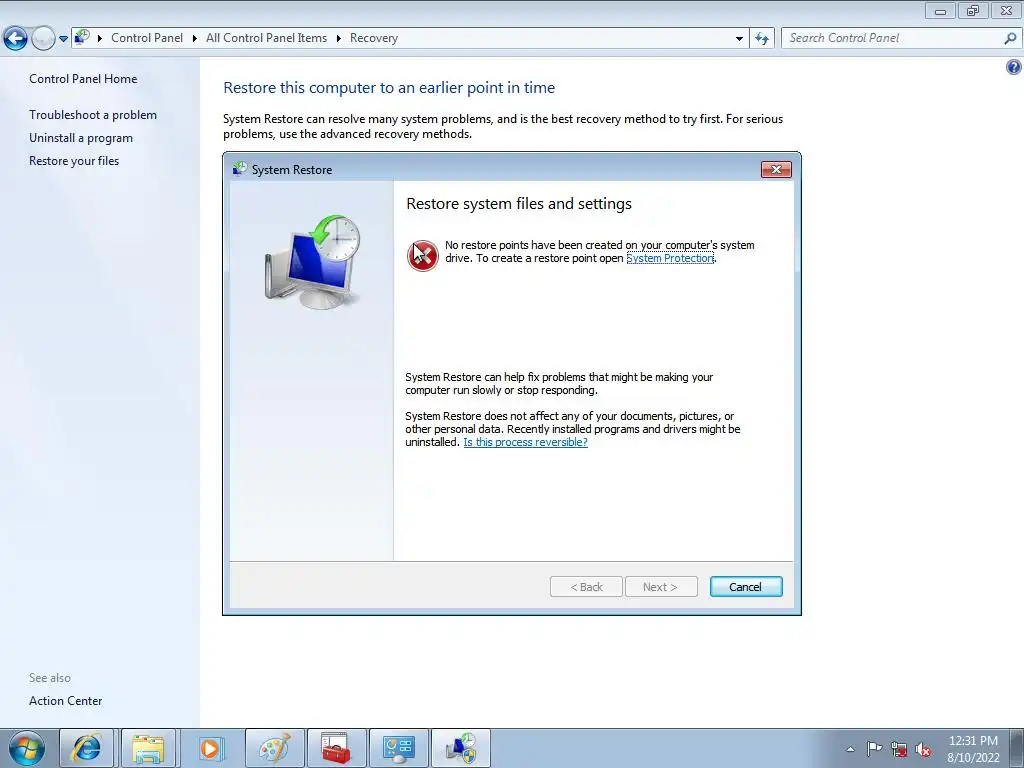Switch to System Restore taskbar button
This screenshot has height=768, width=1024.
460,748
